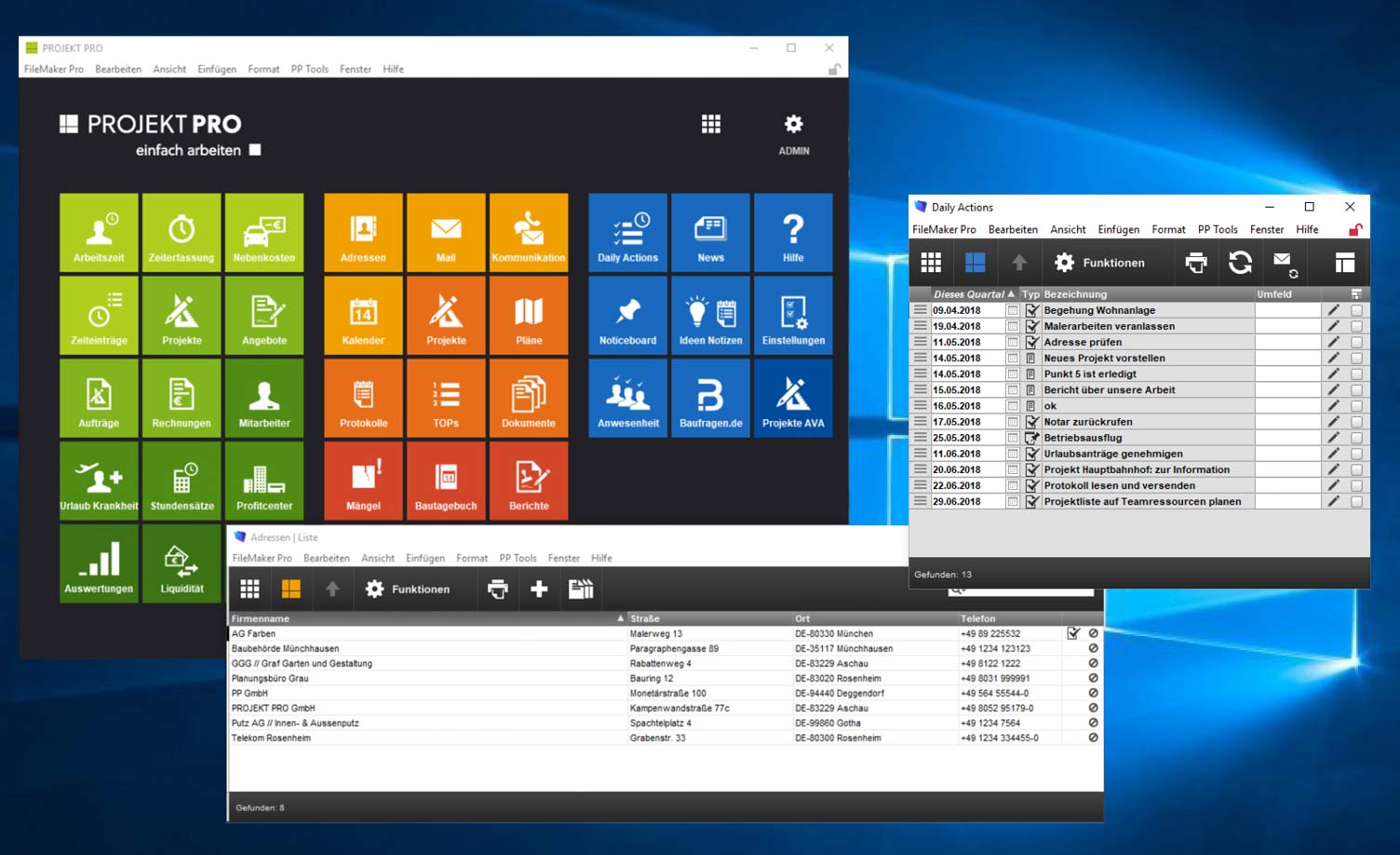This screenshot has height=855, width=1400.
Task: Click the grid icon beside ADMIN
Action: point(711,124)
